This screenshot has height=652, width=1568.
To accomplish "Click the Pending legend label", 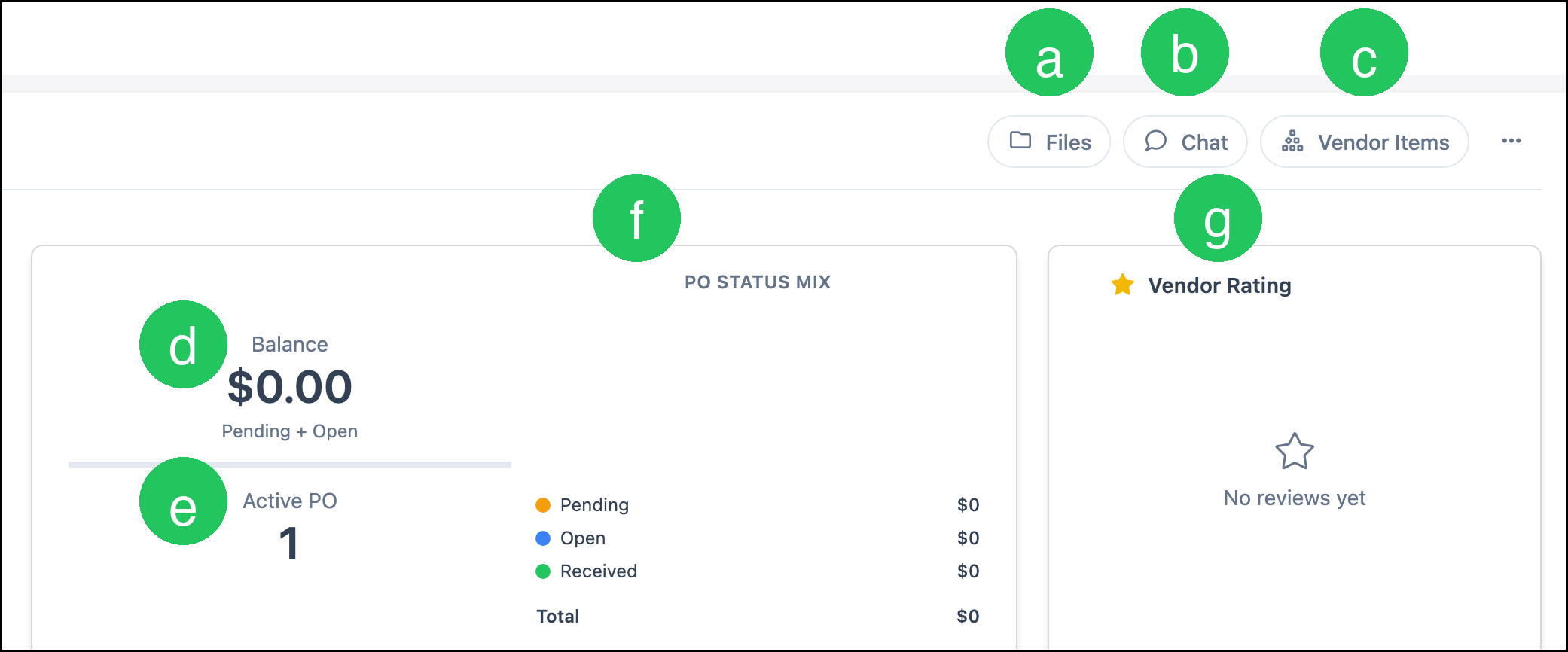I will (x=594, y=505).
